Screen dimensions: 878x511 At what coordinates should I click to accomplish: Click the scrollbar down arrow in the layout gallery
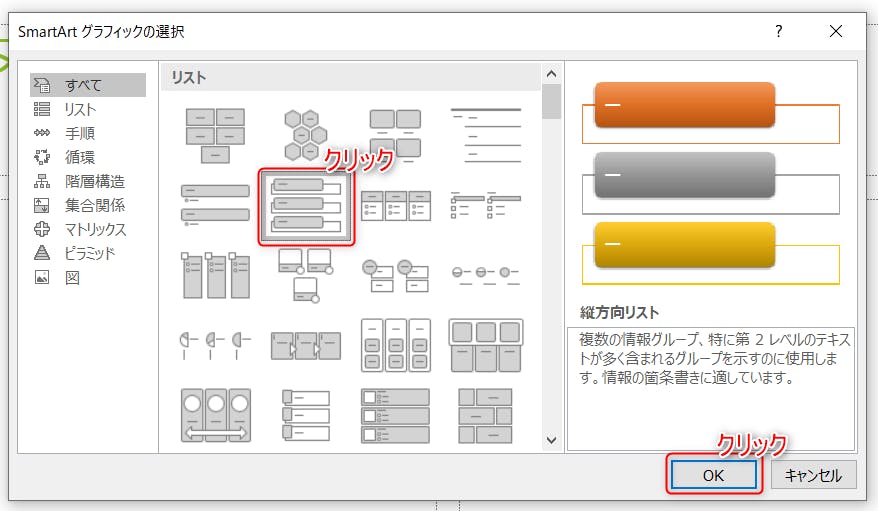coord(550,439)
